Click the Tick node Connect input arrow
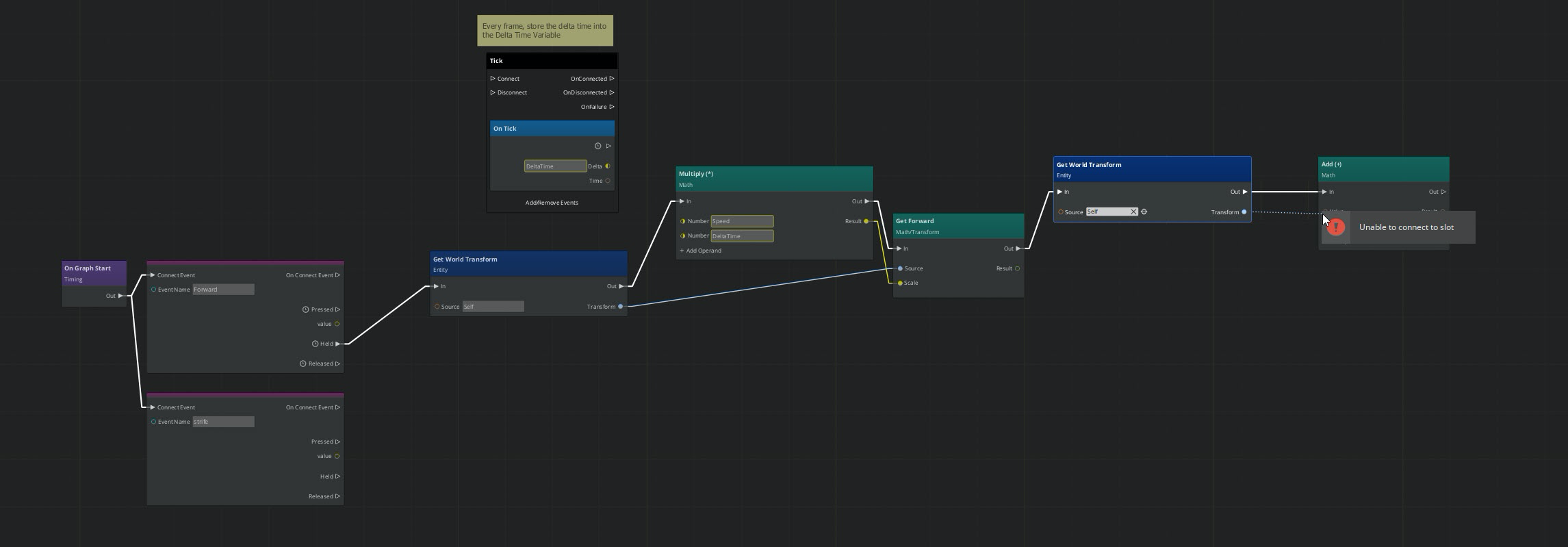This screenshot has height=547, width=1568. coord(493,79)
